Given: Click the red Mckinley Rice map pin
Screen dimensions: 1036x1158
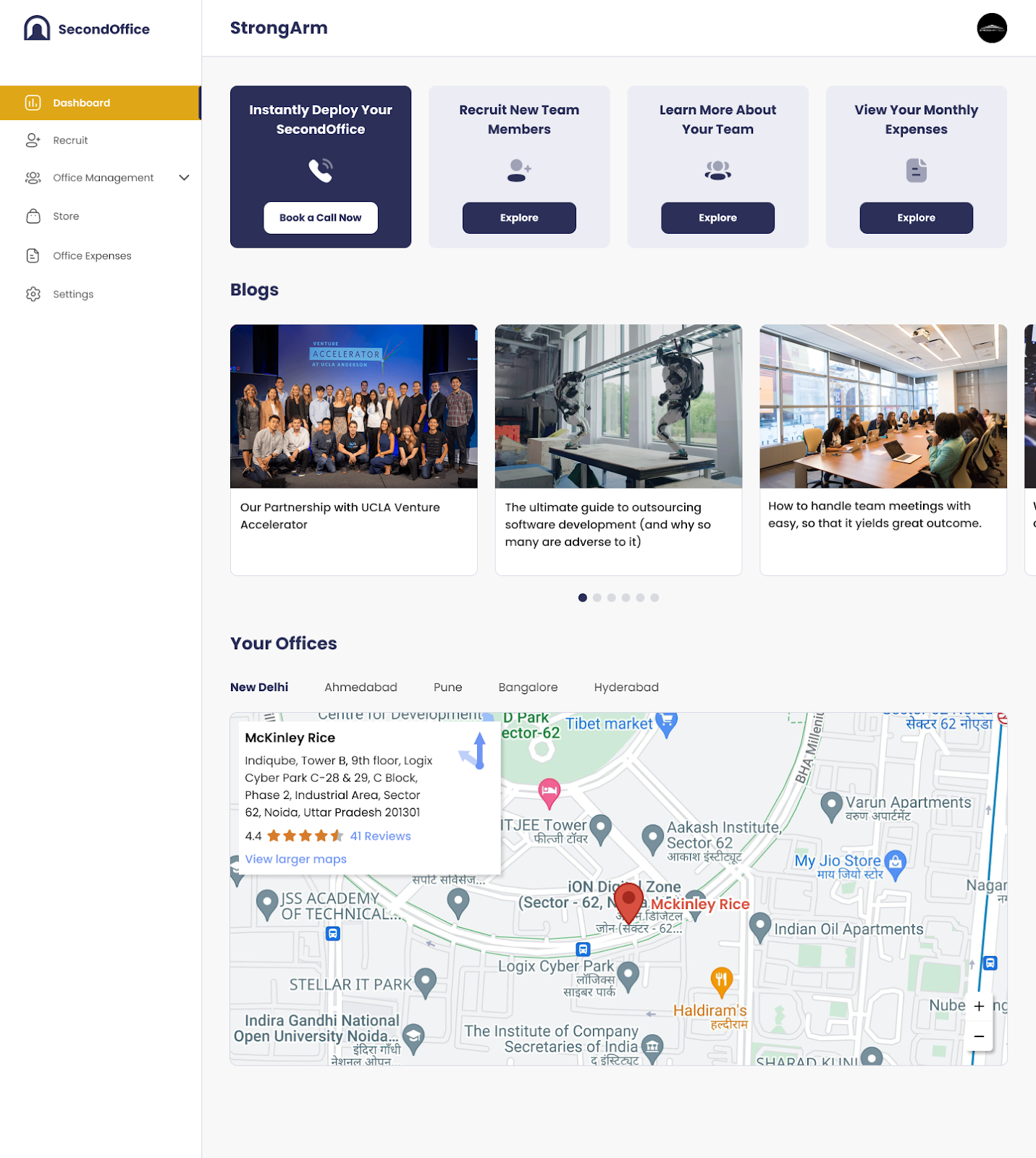Looking at the screenshot, I should point(628,902).
